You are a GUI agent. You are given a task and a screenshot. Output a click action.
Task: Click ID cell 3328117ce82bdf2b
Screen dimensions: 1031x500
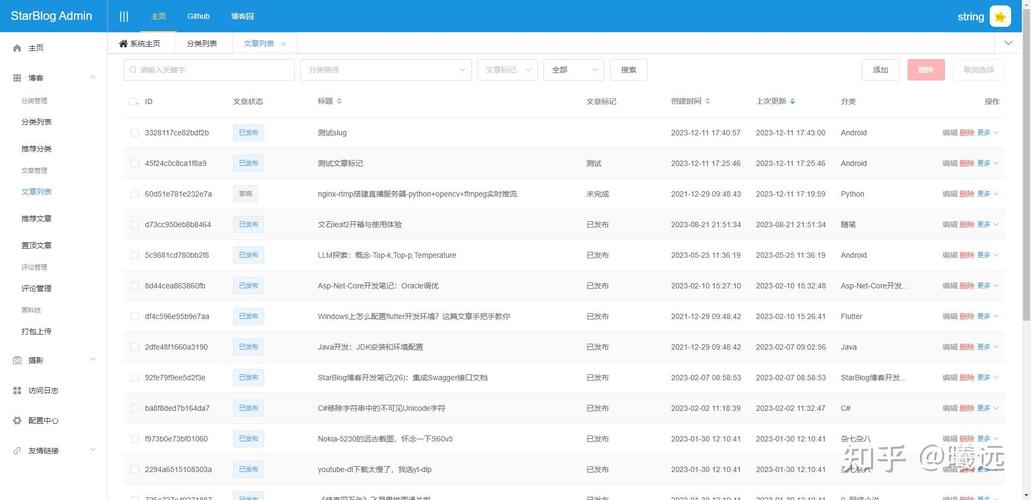click(177, 133)
